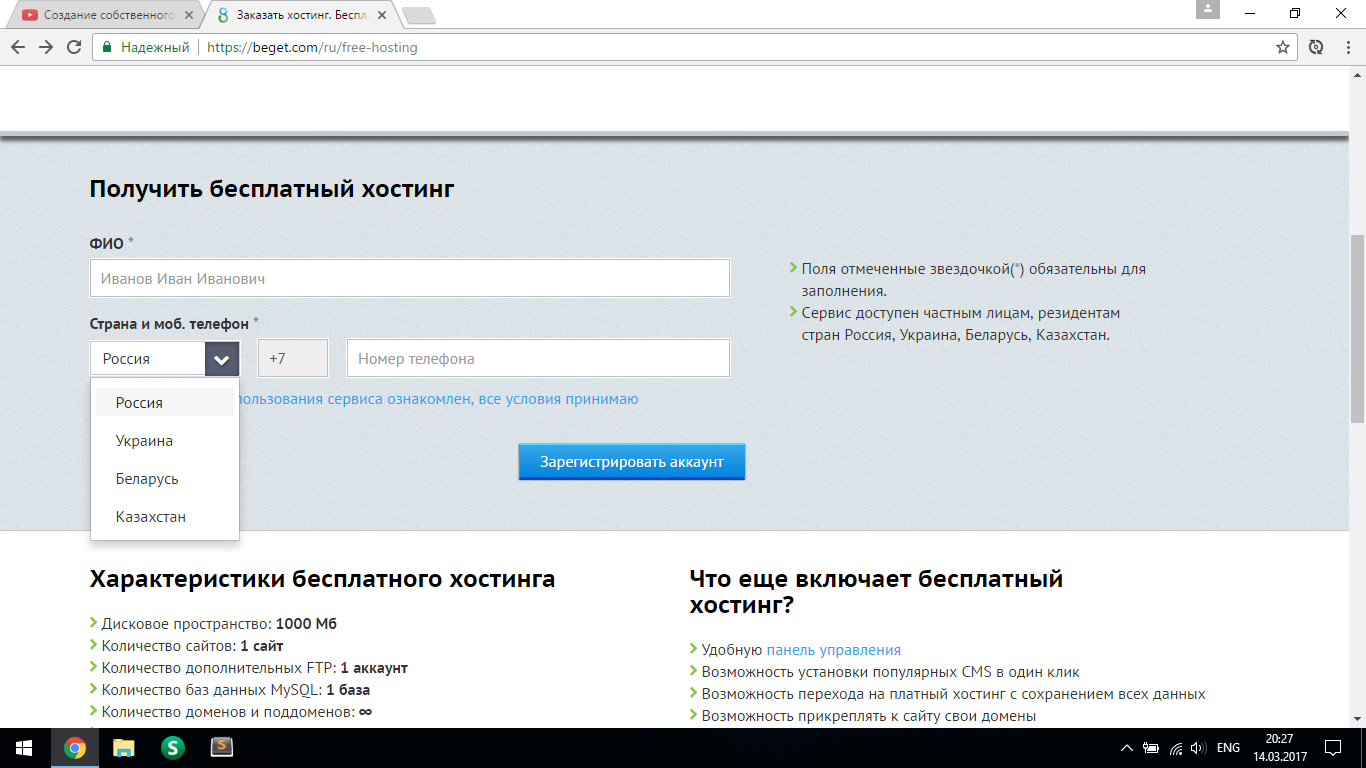
Task: Click the volume icon in the system tray
Action: click(x=1198, y=748)
